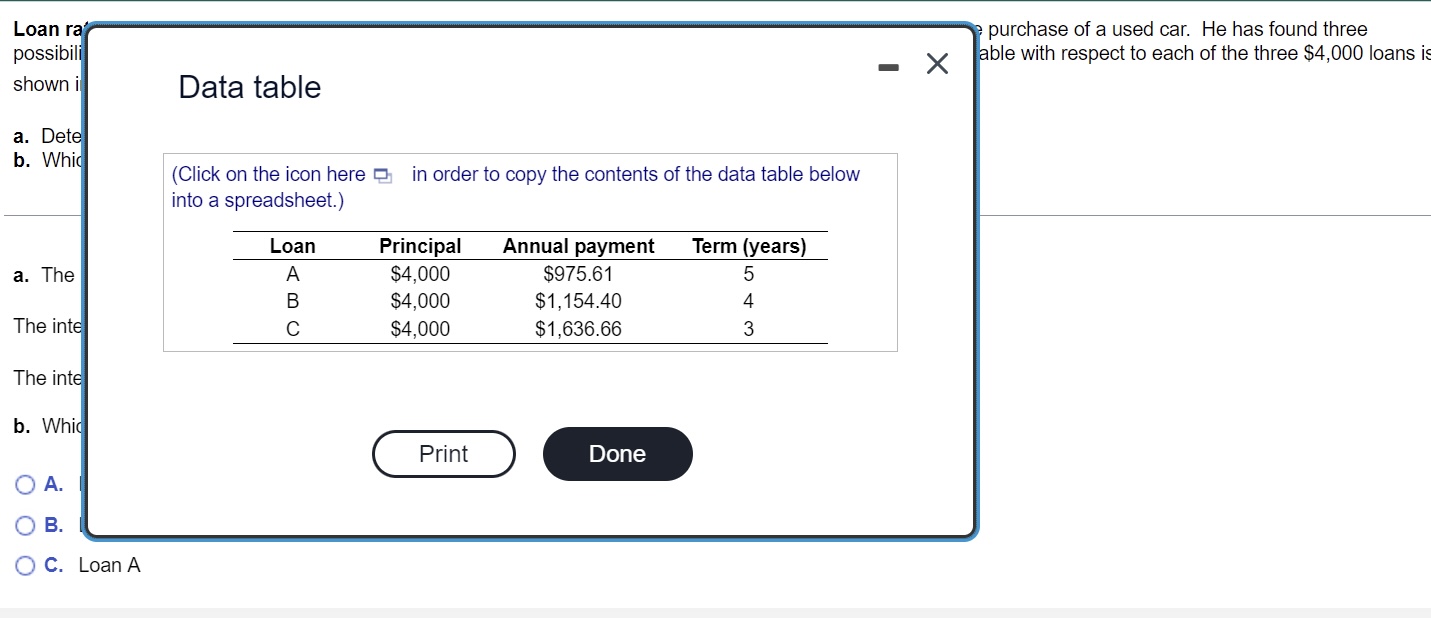Select radio button A

point(23,484)
